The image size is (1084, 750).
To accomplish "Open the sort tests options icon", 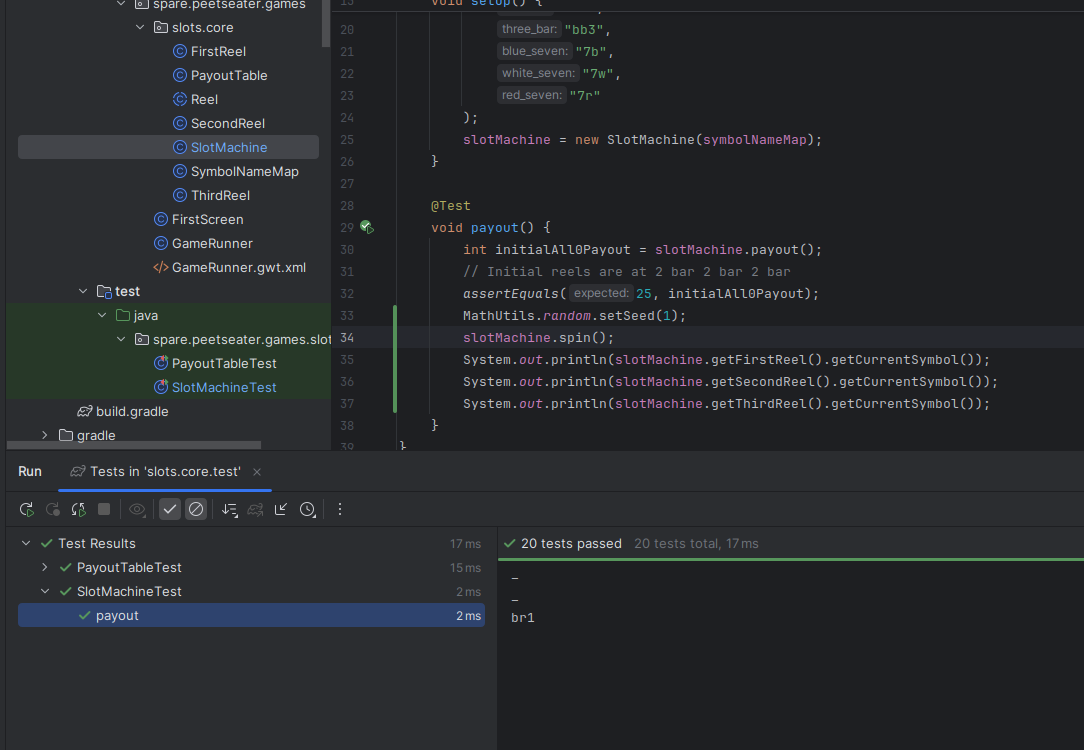I will 229,510.
